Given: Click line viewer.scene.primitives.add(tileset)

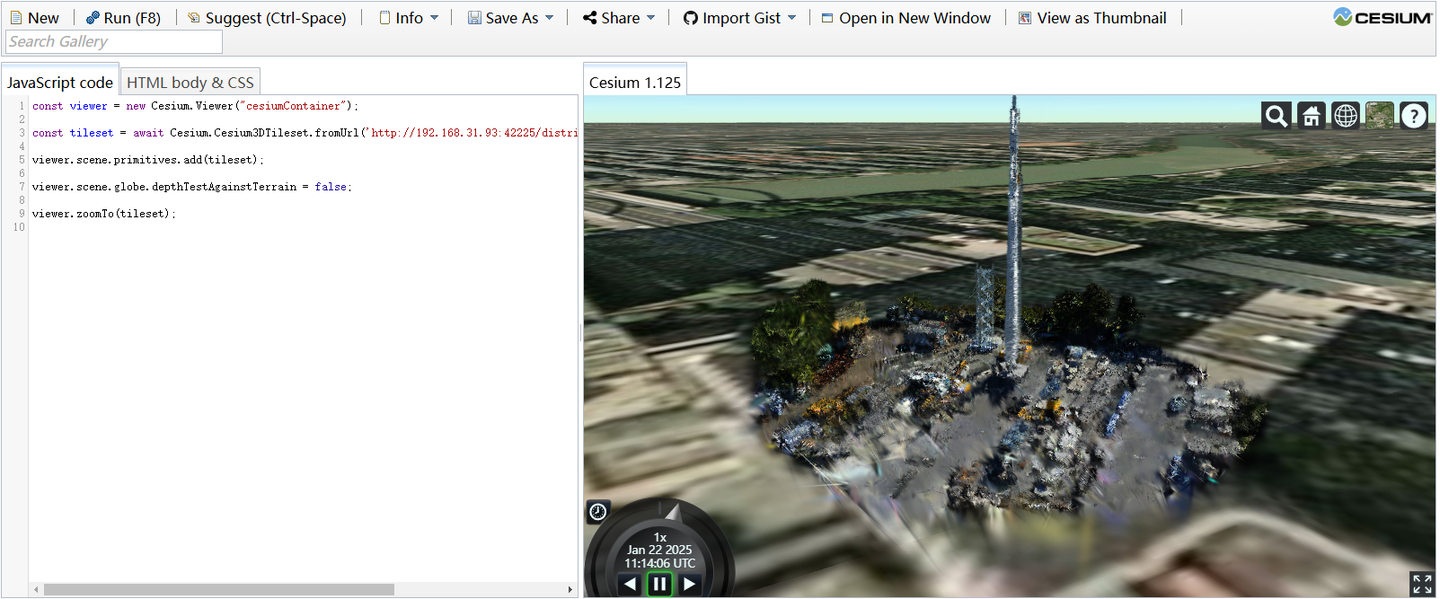Looking at the screenshot, I should [148, 160].
